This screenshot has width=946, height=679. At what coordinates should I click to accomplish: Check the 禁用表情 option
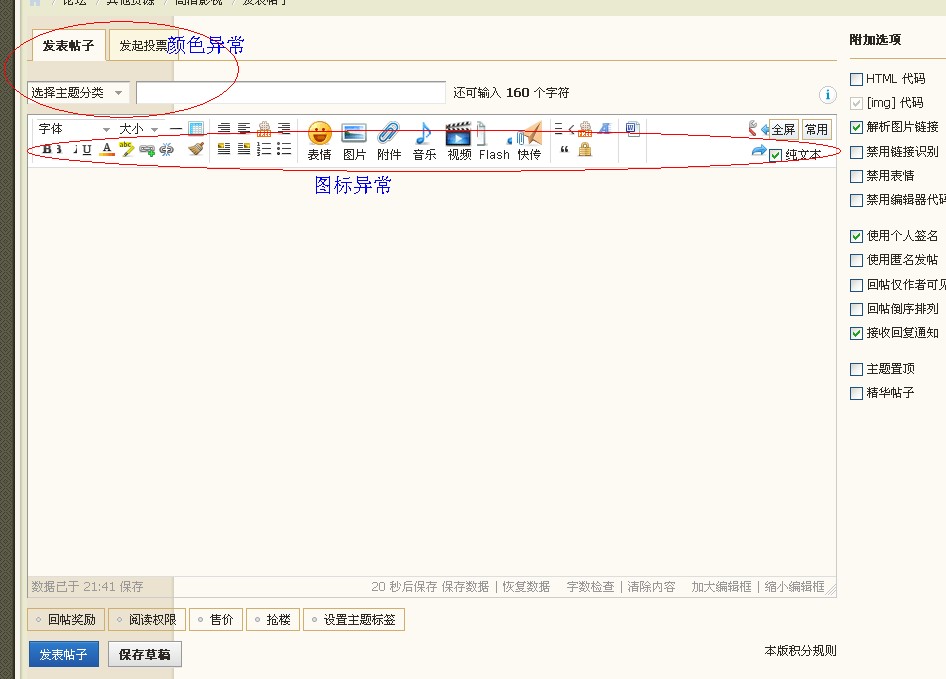[x=856, y=176]
